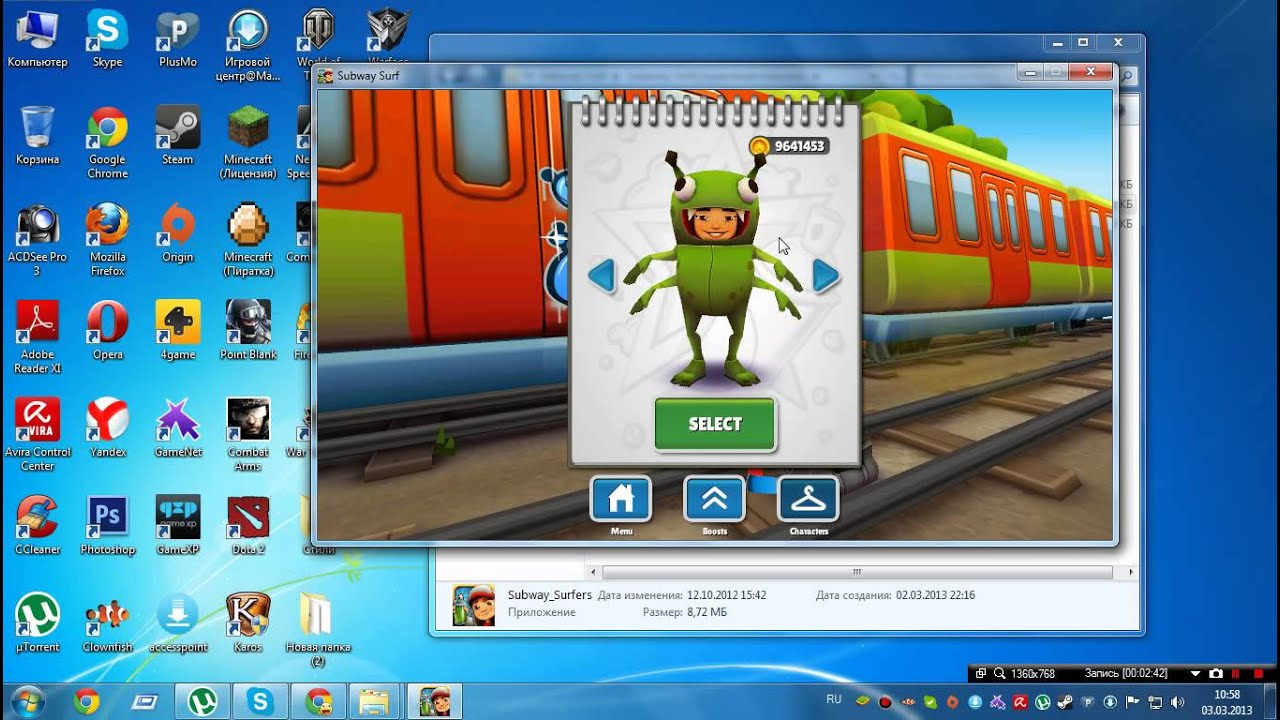Click the Explorer search magnifier icon

click(1127, 76)
